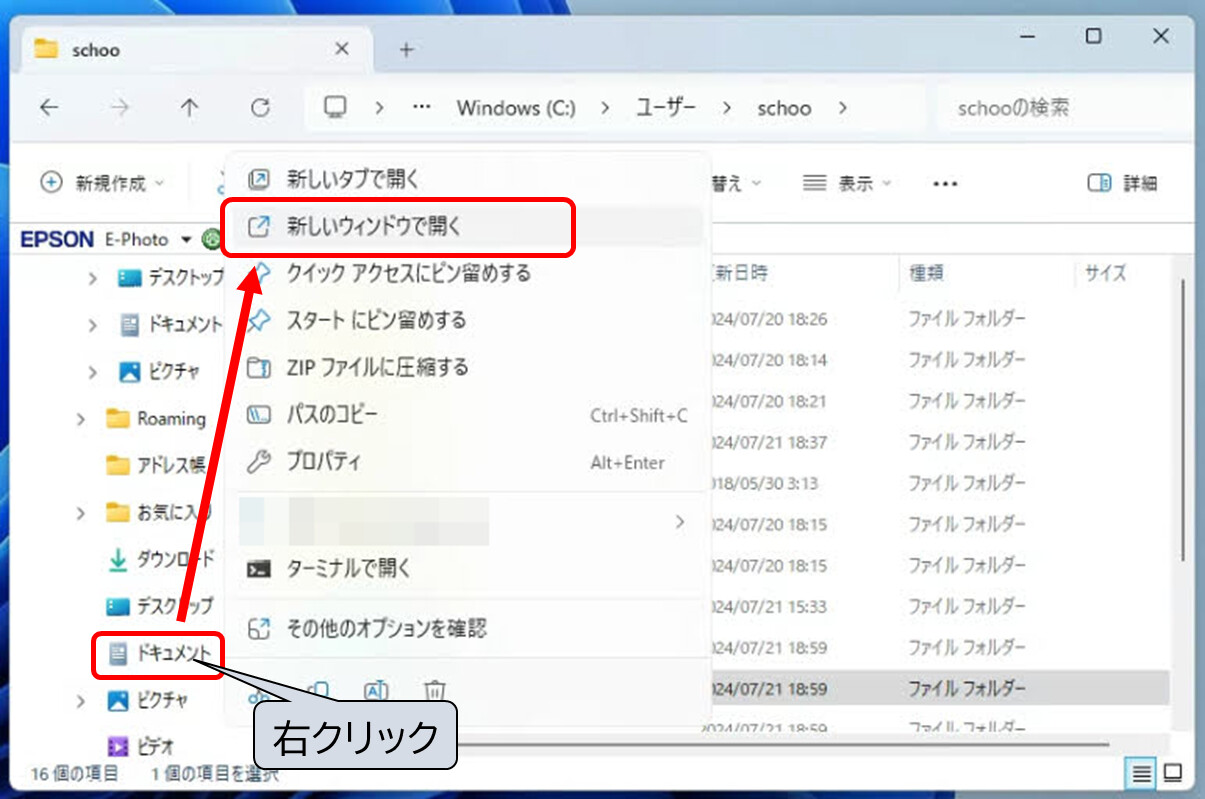Viewport: 1205px width, 799px height.
Task: Sort by the 種類 column header
Action: [x=927, y=272]
